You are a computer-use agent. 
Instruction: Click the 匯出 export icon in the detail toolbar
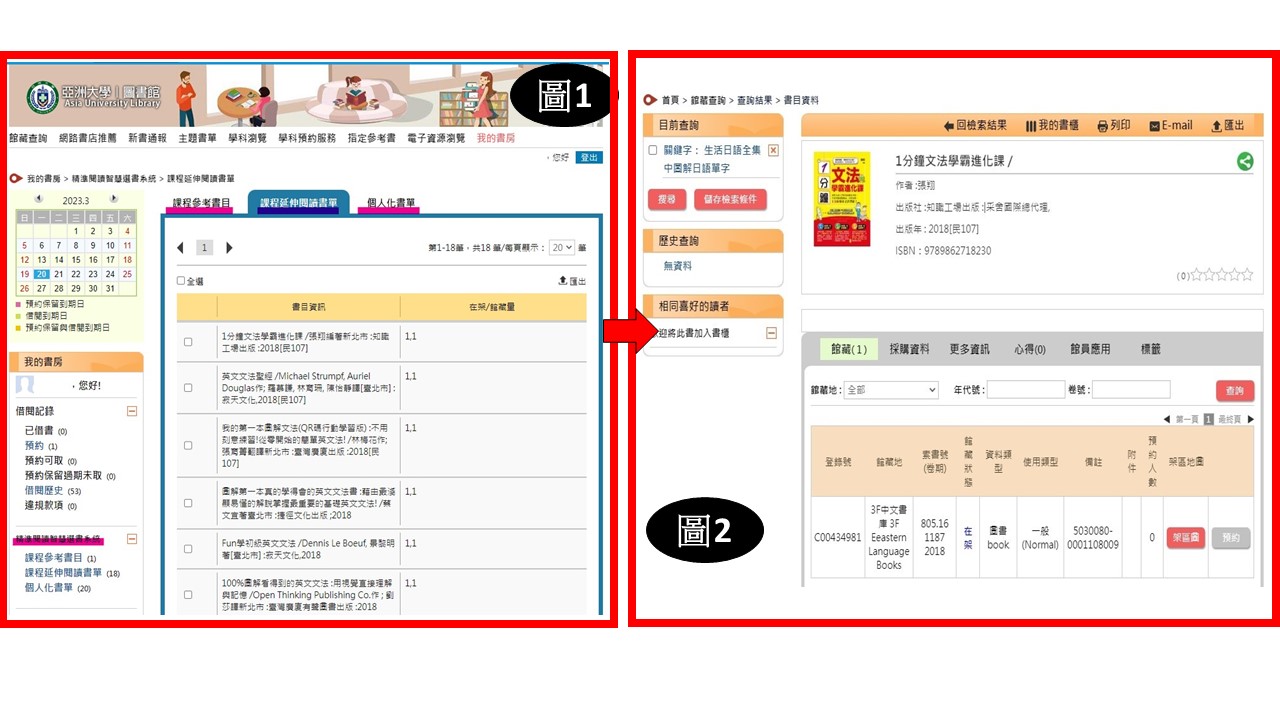[1215, 124]
